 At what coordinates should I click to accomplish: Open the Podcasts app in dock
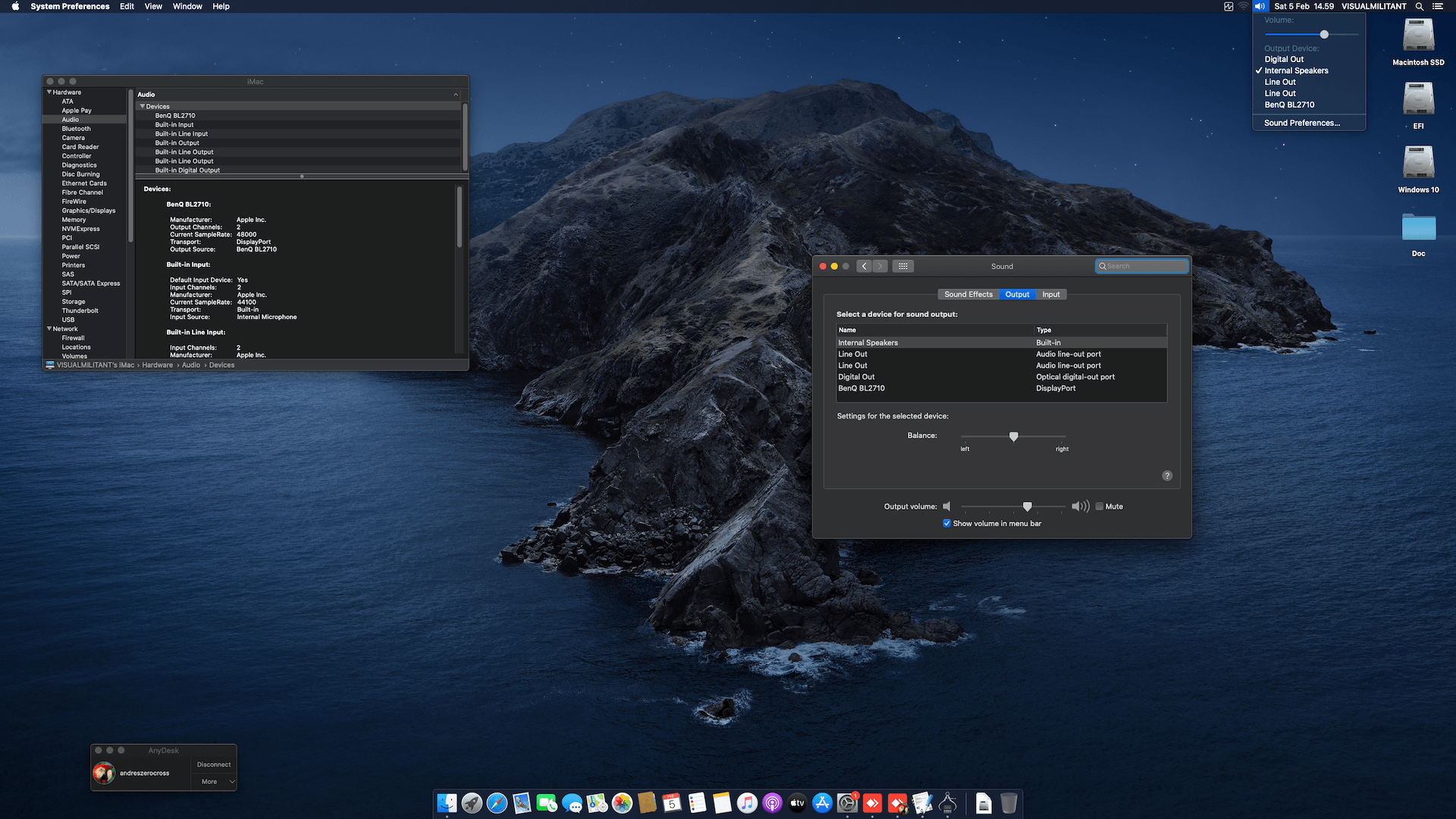pos(772,803)
